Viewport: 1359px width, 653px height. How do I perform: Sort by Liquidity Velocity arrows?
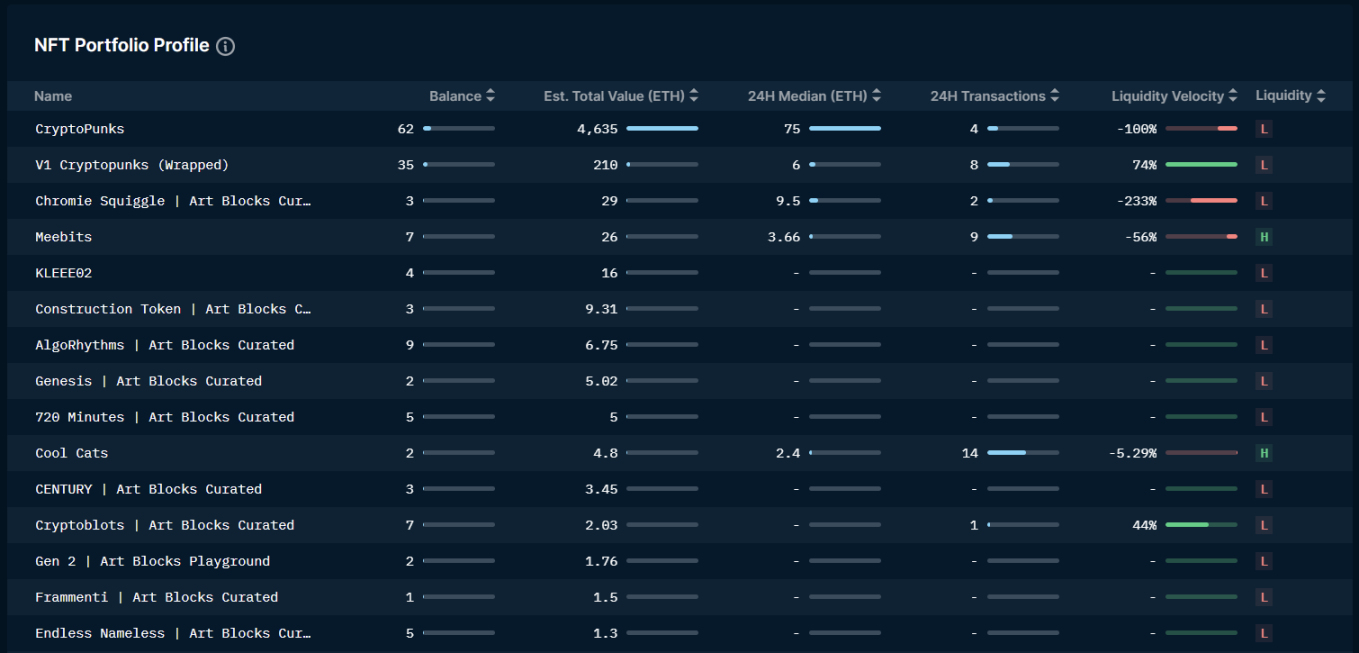1233,96
